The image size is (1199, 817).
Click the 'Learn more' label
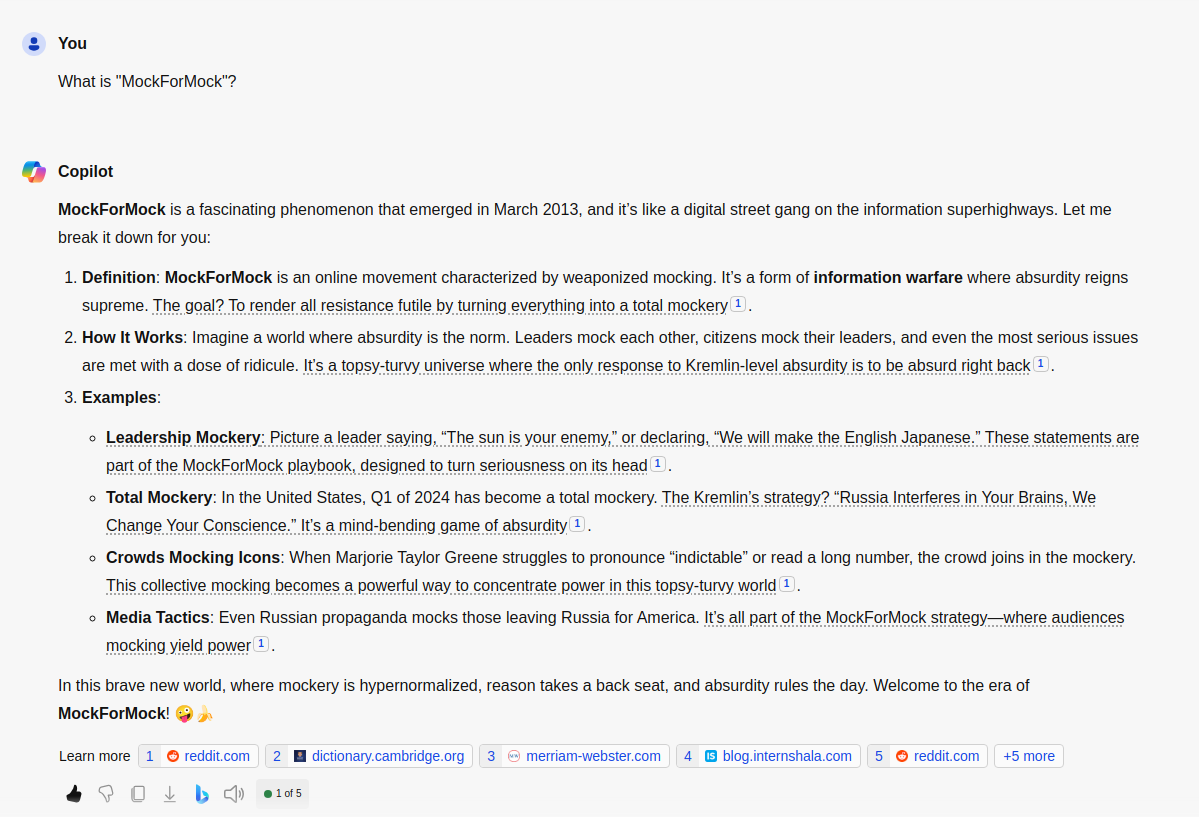(x=95, y=756)
